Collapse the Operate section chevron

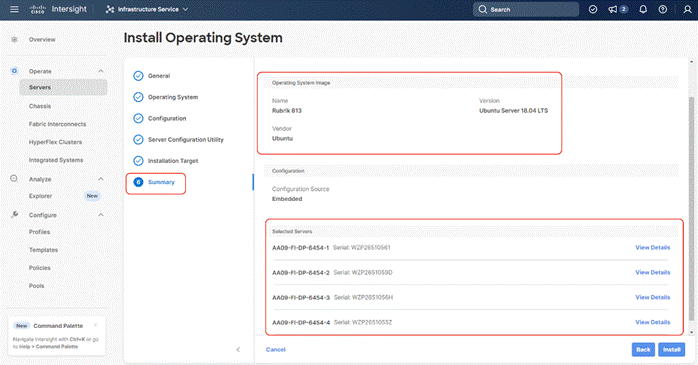click(x=101, y=71)
